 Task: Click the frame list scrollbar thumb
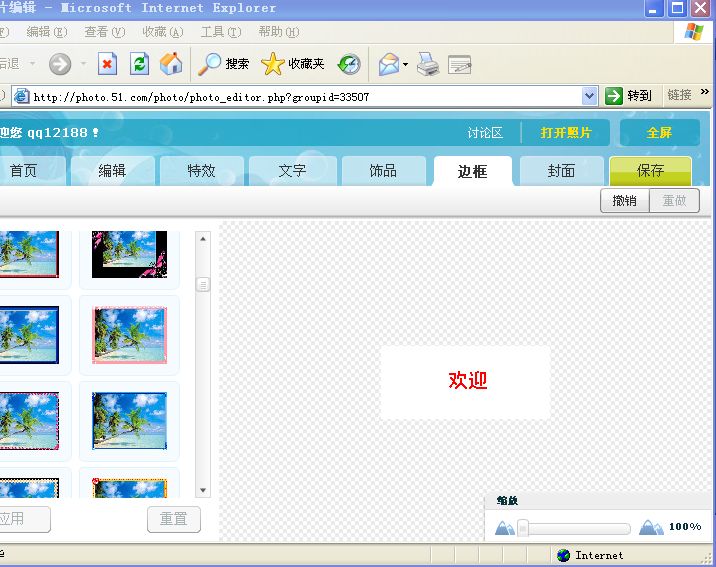[203, 285]
